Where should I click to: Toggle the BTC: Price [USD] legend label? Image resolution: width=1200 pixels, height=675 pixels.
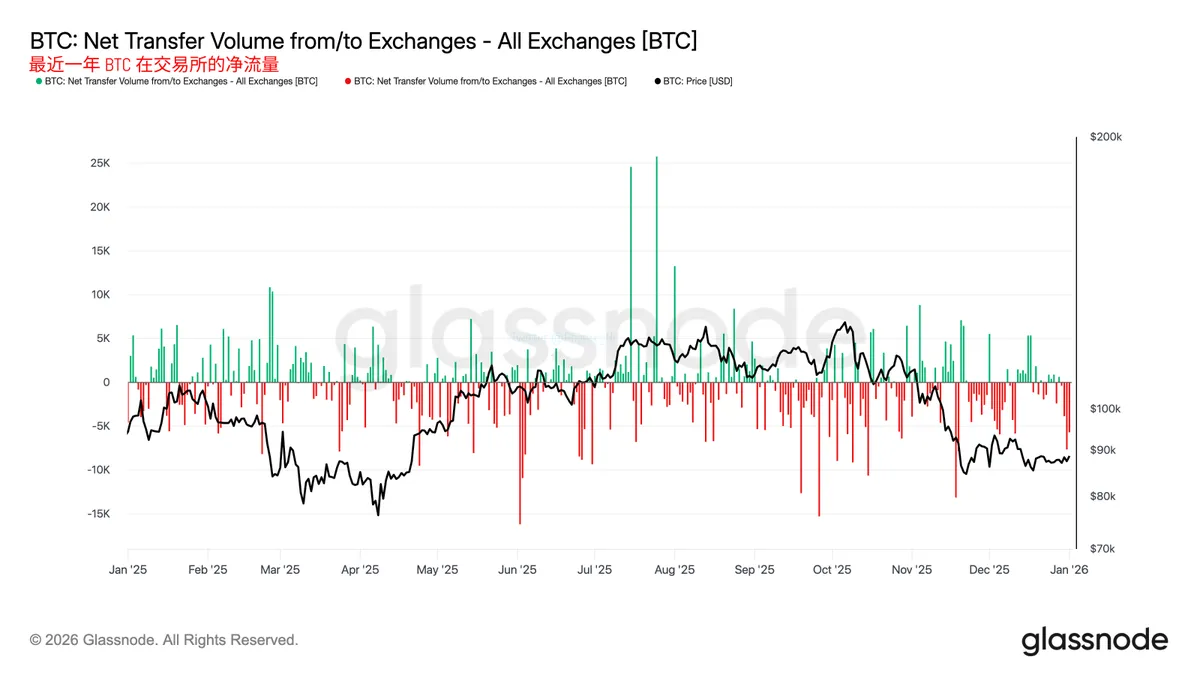pyautogui.click(x=698, y=81)
